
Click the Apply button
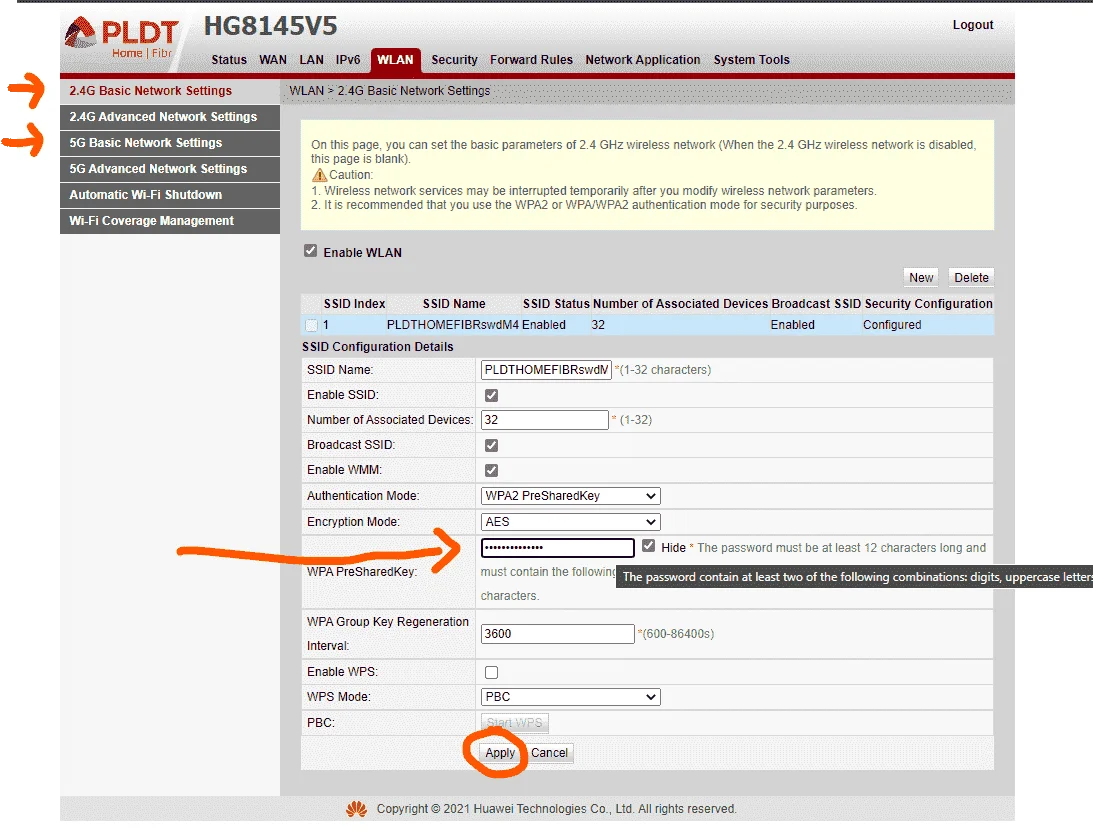pyautogui.click(x=500, y=753)
